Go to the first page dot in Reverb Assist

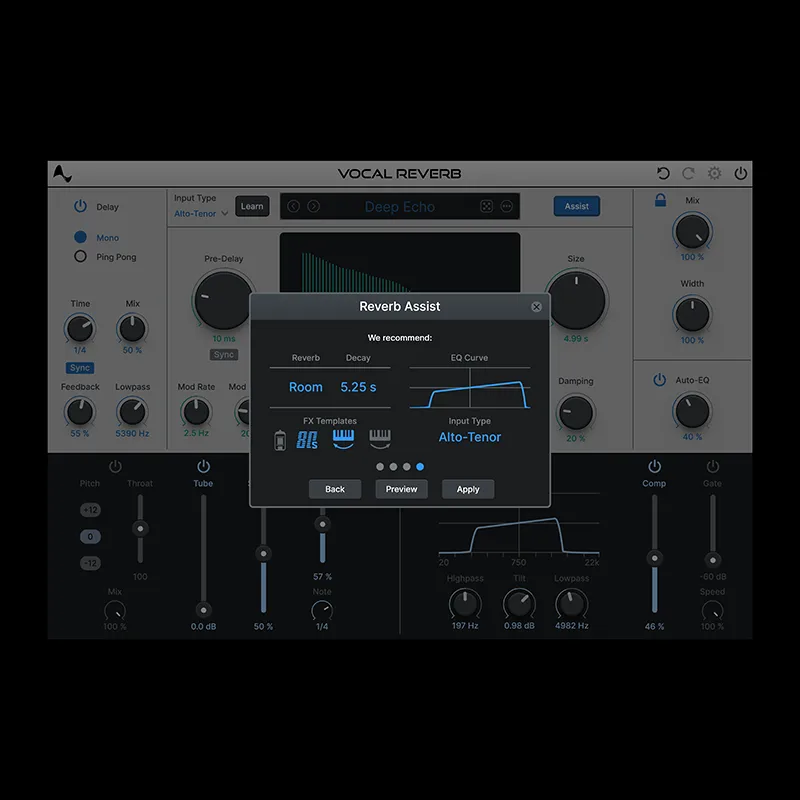click(x=380, y=466)
